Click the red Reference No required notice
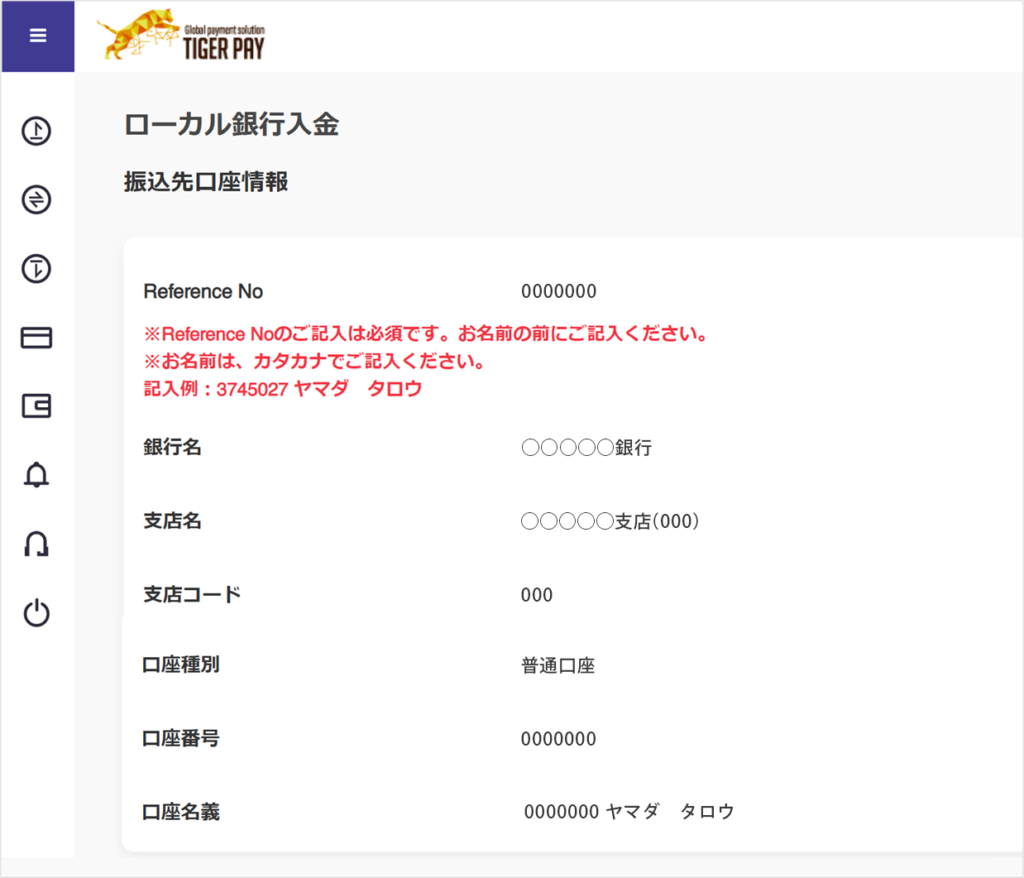The height and width of the screenshot is (878, 1024). pyautogui.click(x=425, y=334)
